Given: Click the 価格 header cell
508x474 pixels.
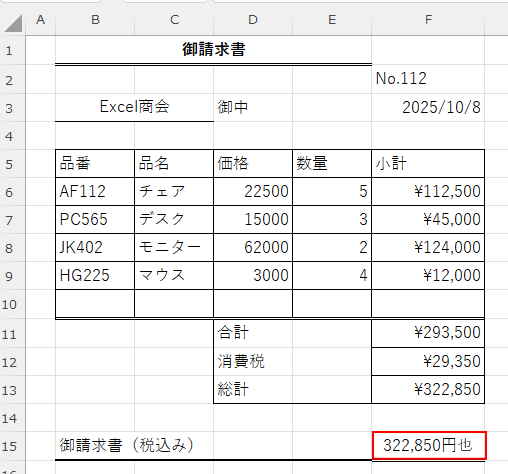Looking at the screenshot, I should point(253,164).
